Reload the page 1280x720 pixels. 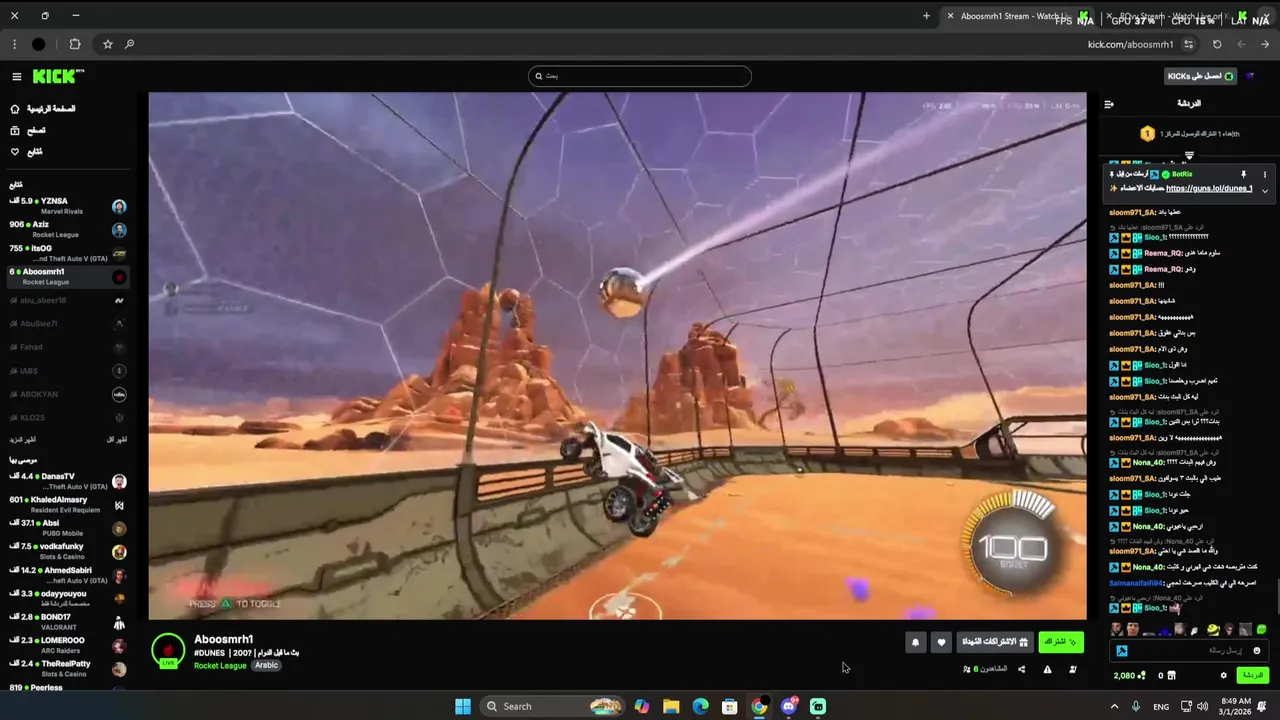(1217, 44)
